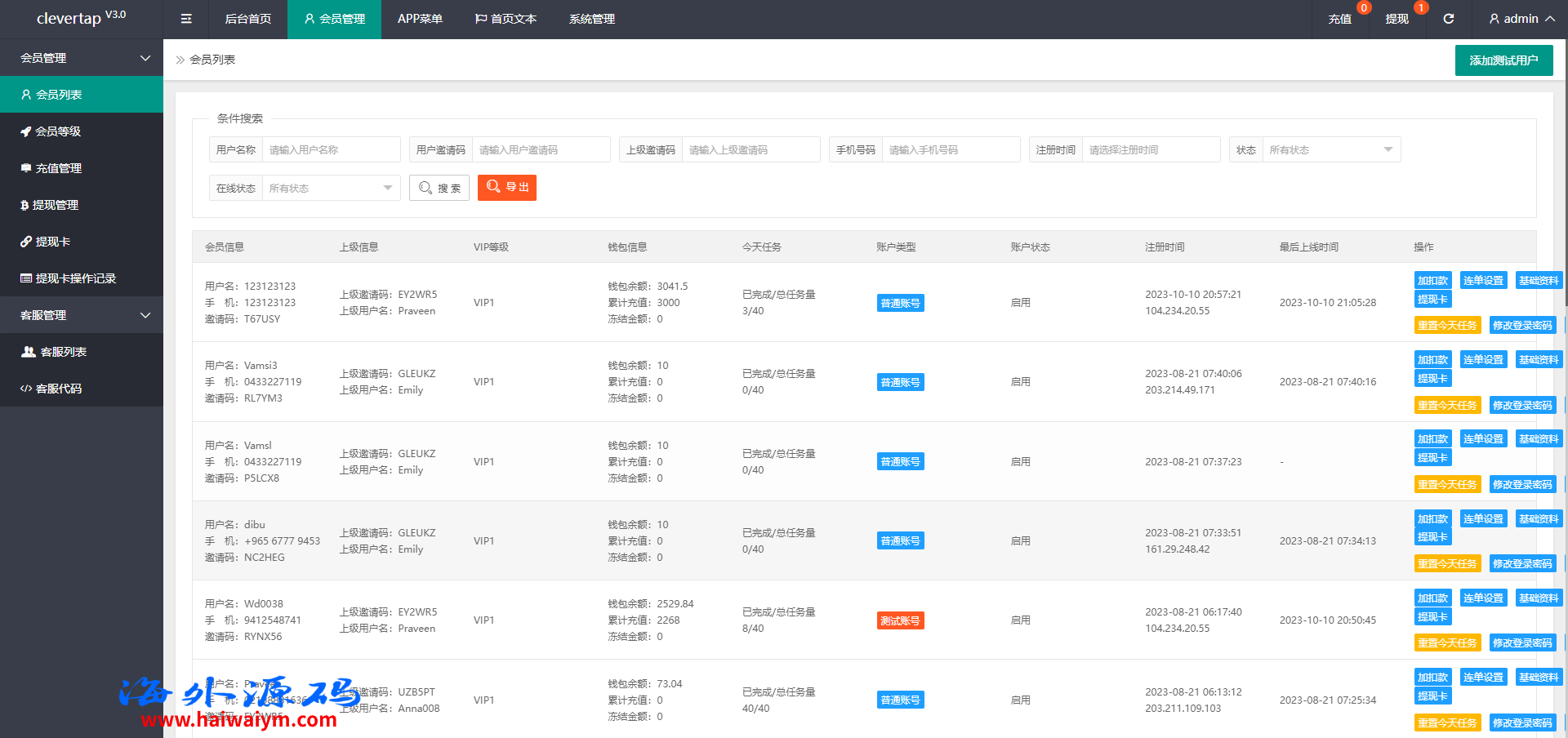Open the admin user menu
The height and width of the screenshot is (738, 1568).
coord(1521,19)
